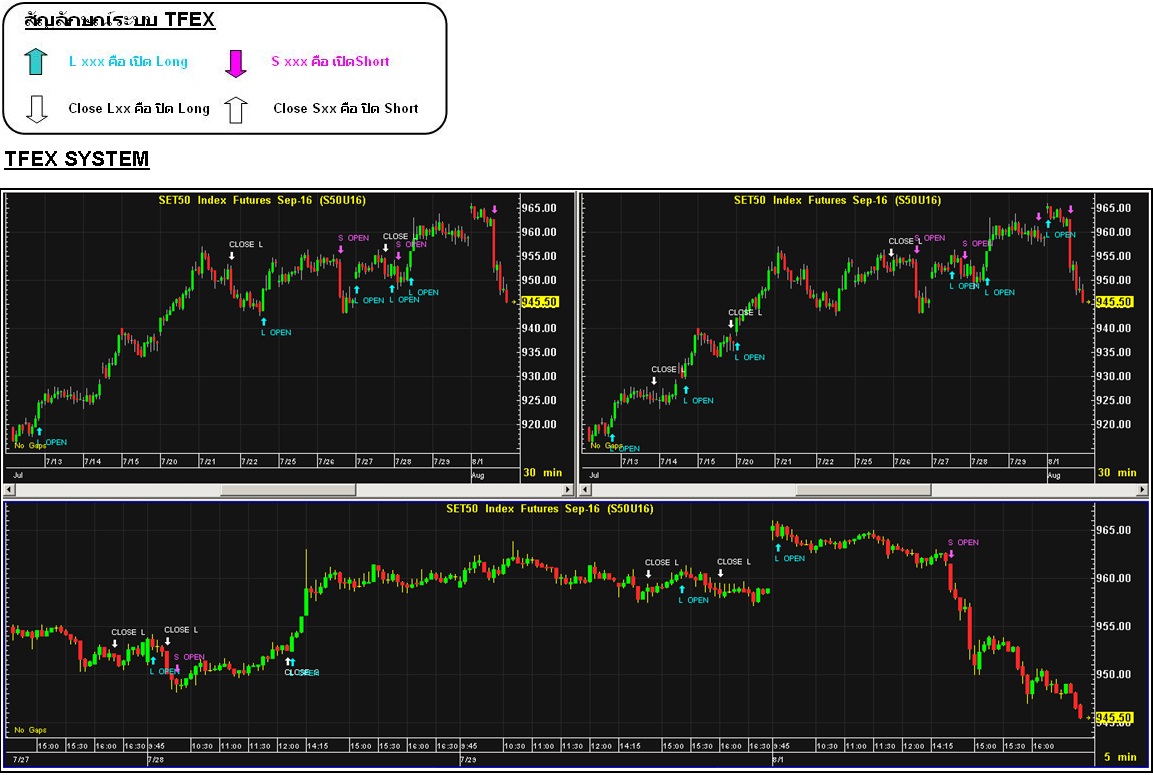Click 'CLOSE L' marker near 7/22 in left 30 min chart
1153x775 pixels.
coord(246,245)
